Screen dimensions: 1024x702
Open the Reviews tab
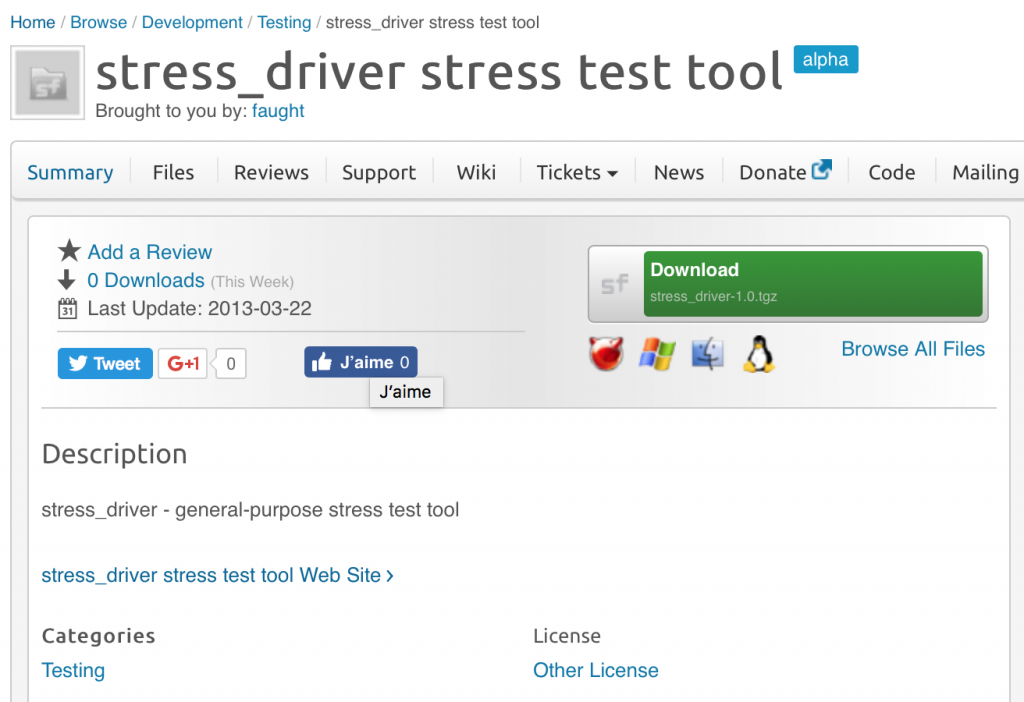pyautogui.click(x=270, y=172)
